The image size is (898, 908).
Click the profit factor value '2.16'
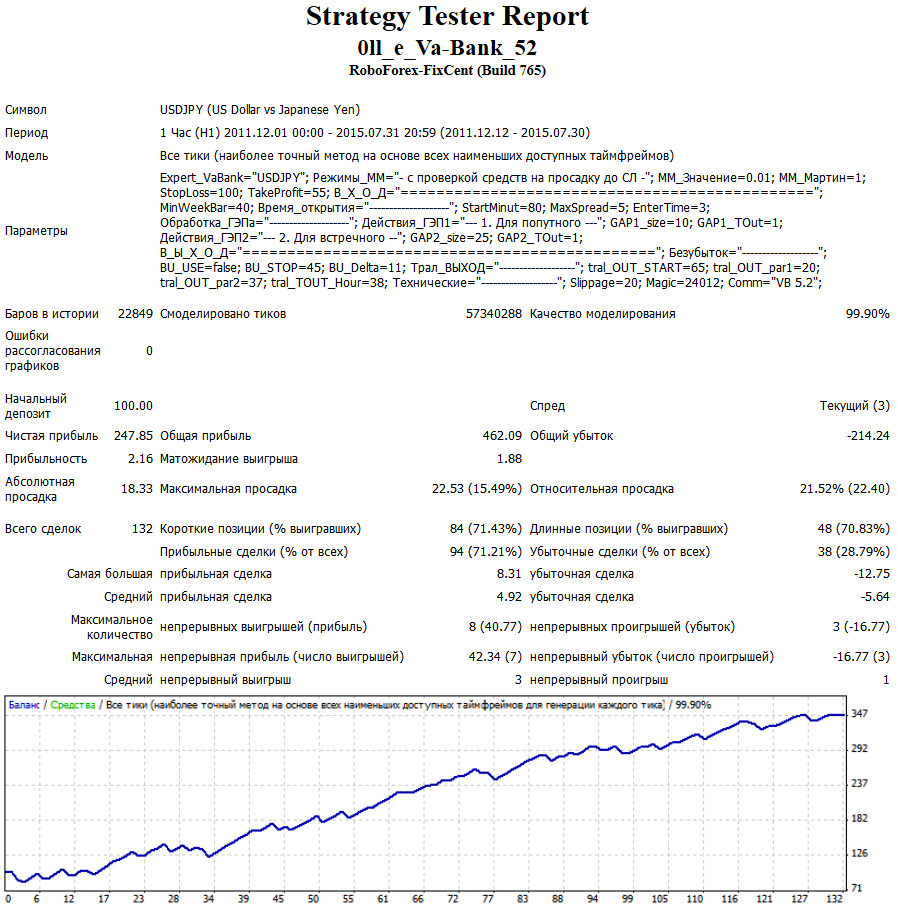pyautogui.click(x=140, y=459)
